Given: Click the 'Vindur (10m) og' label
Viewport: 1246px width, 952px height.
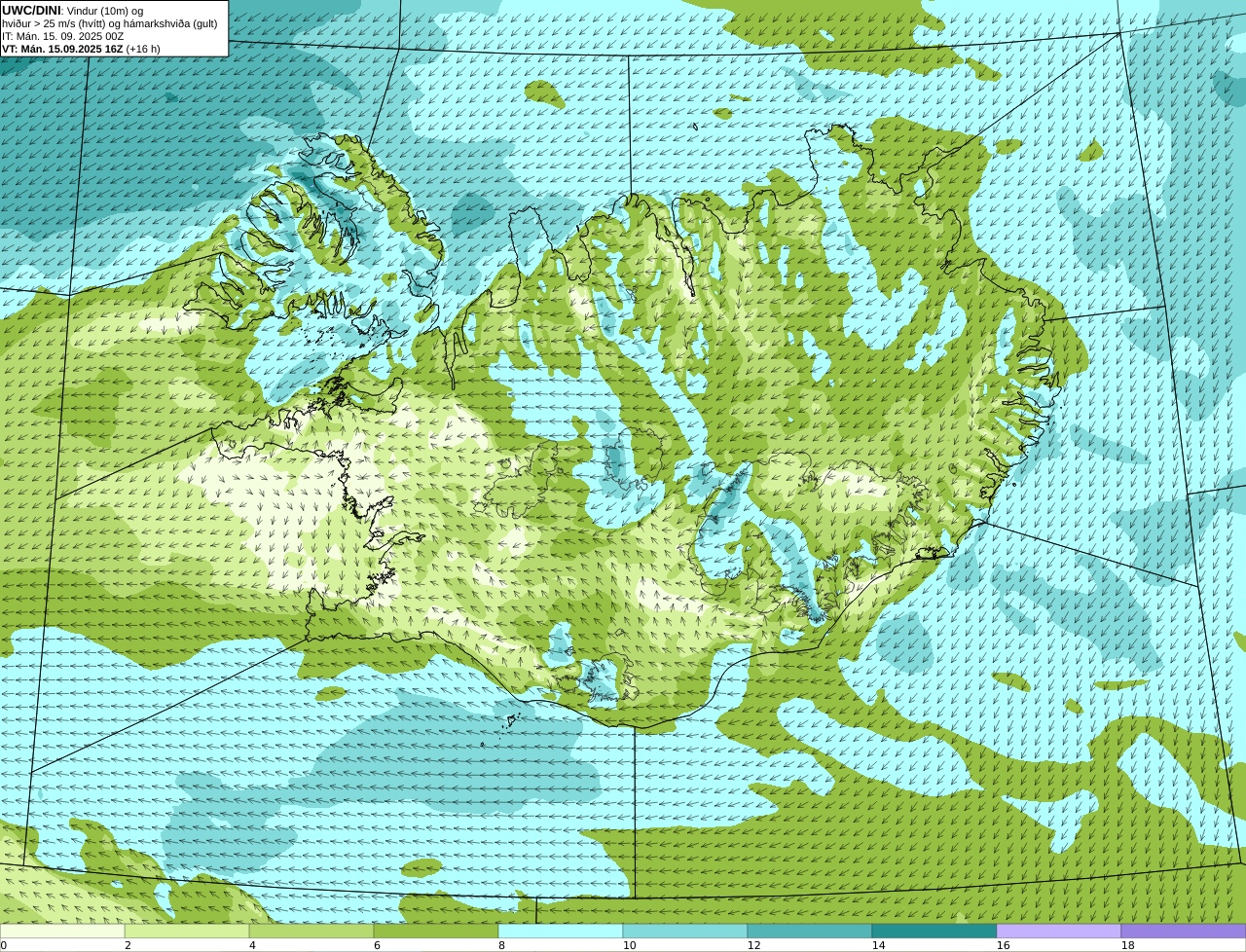Looking at the screenshot, I should 105,11.
